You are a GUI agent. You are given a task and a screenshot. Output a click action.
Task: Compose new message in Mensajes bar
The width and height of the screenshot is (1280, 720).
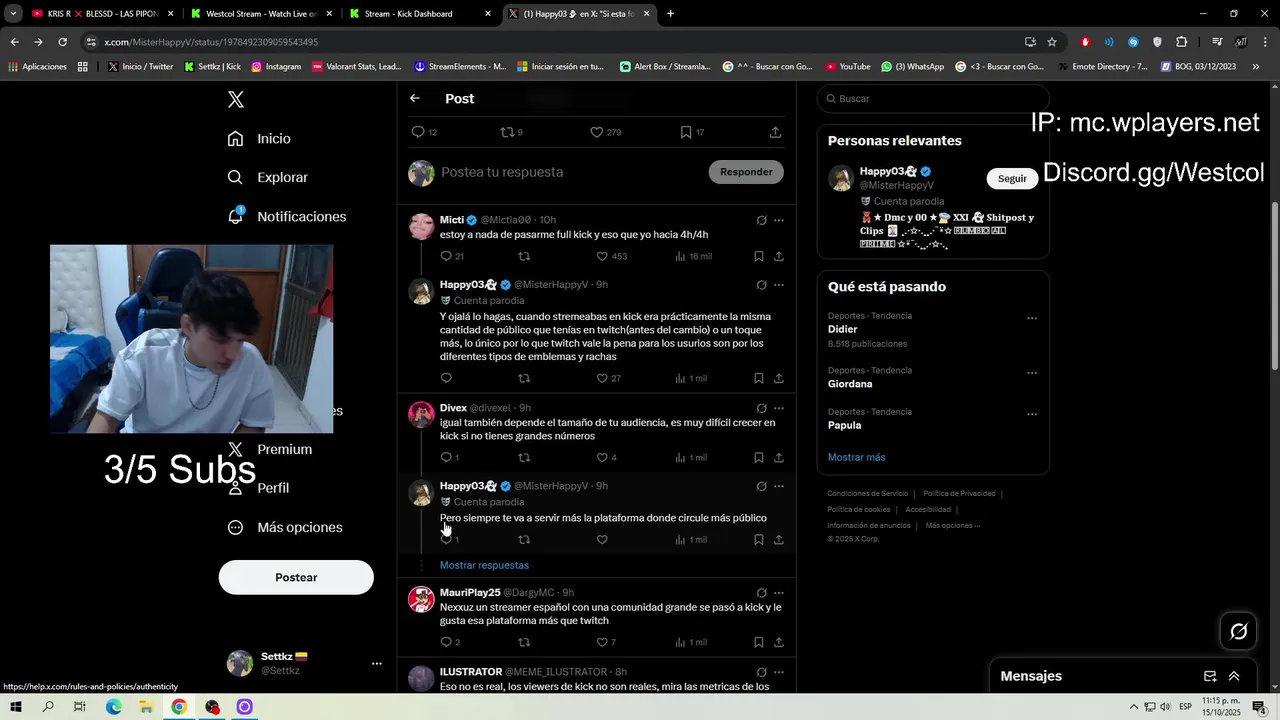pyautogui.click(x=1210, y=676)
